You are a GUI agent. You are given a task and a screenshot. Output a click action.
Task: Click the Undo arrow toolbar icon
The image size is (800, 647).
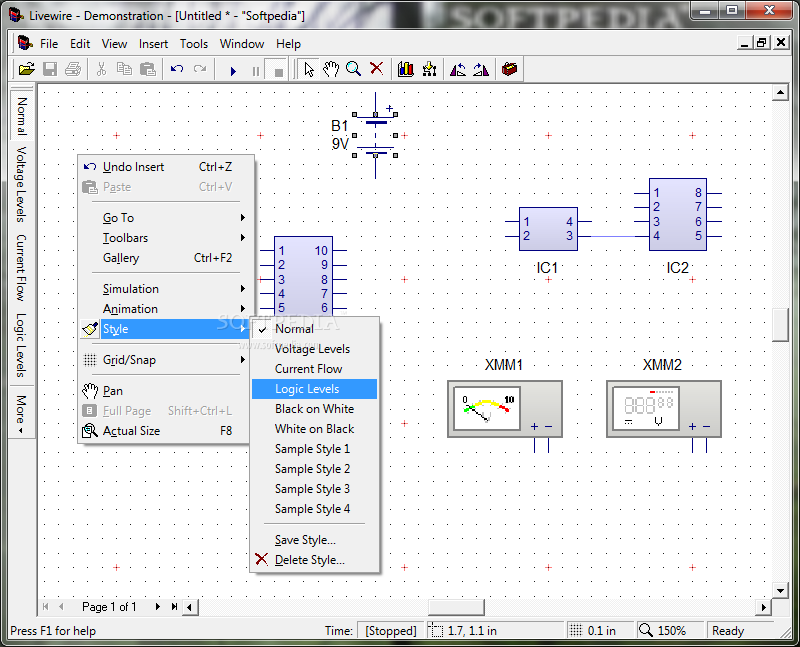pos(177,69)
